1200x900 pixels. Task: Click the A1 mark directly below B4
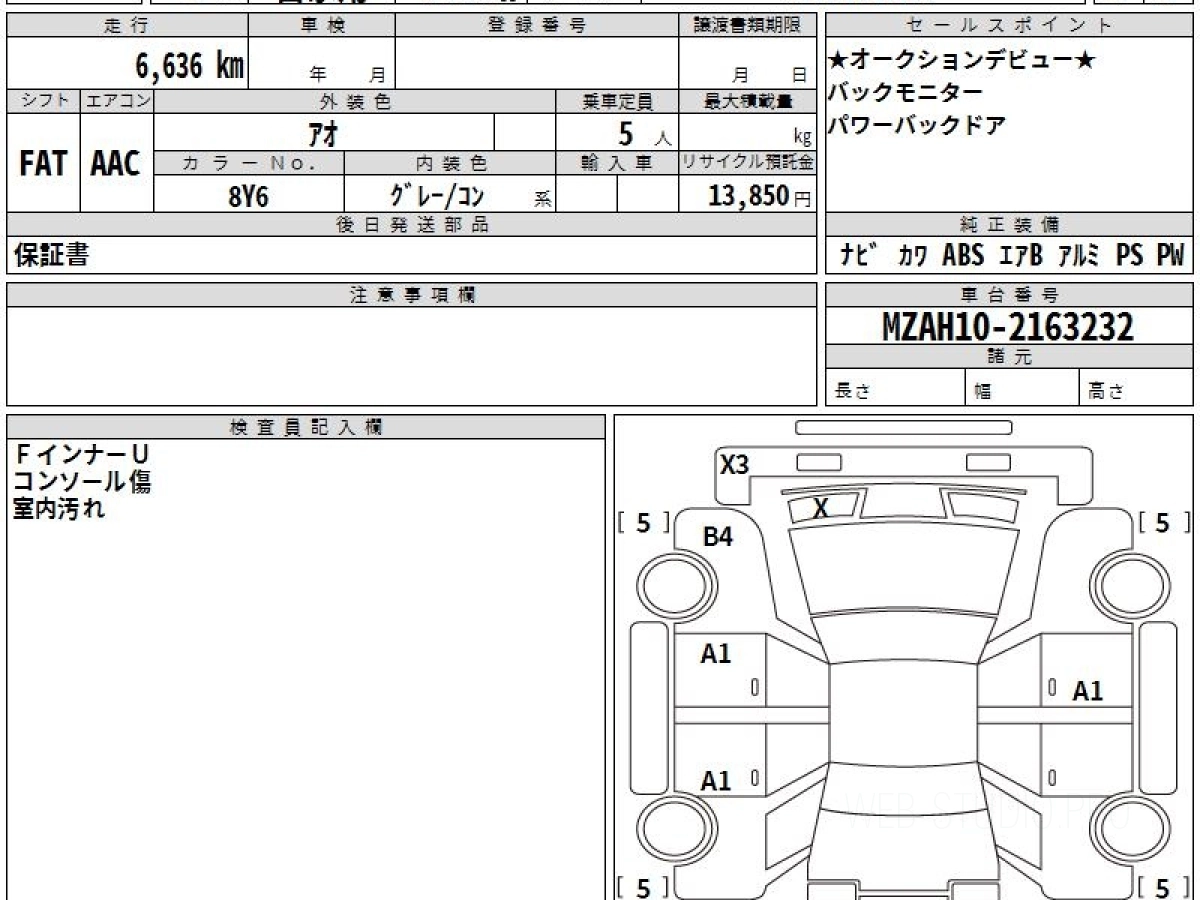point(716,654)
